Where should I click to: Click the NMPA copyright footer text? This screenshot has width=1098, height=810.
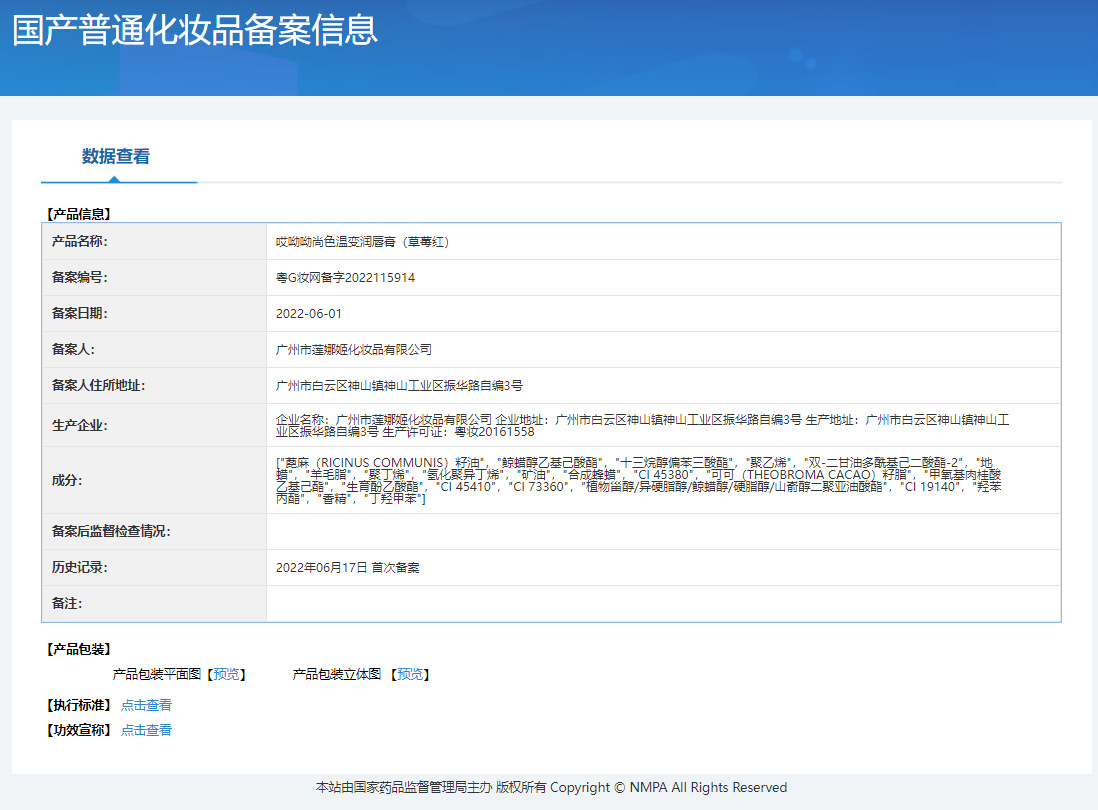click(549, 787)
